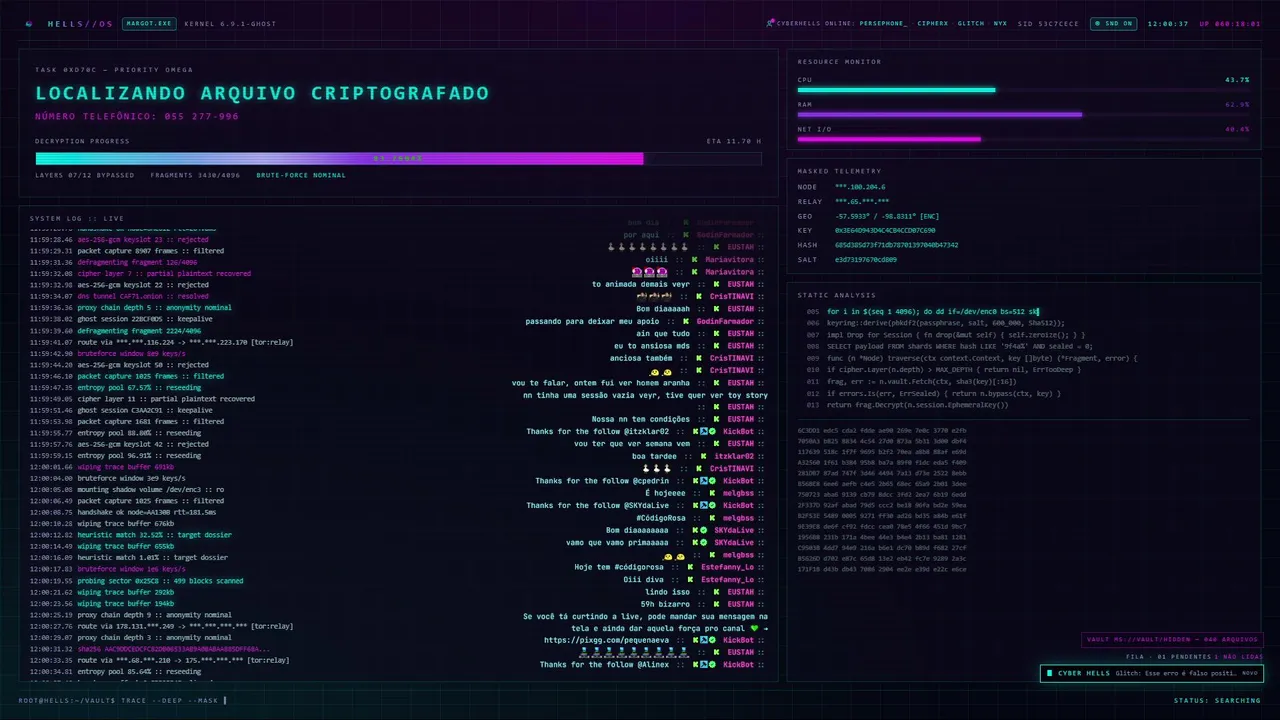Viewport: 1280px width, 720px height.
Task: Click 'BRUTE-FORCE NOMINAL' status
Action: pos(301,175)
